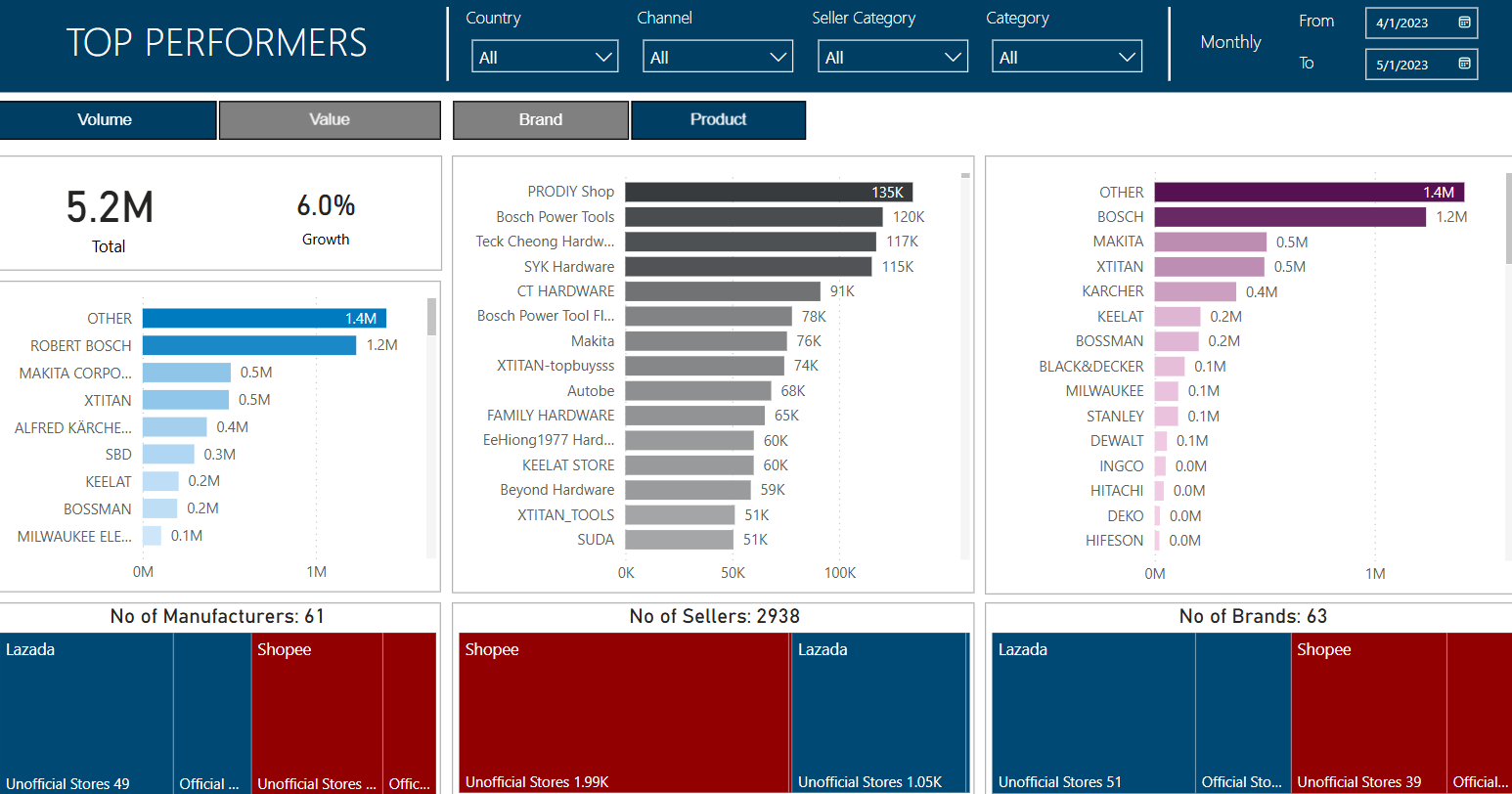1512x794 pixels.
Task: Open the calendar picker for the From date
Action: (x=1462, y=22)
